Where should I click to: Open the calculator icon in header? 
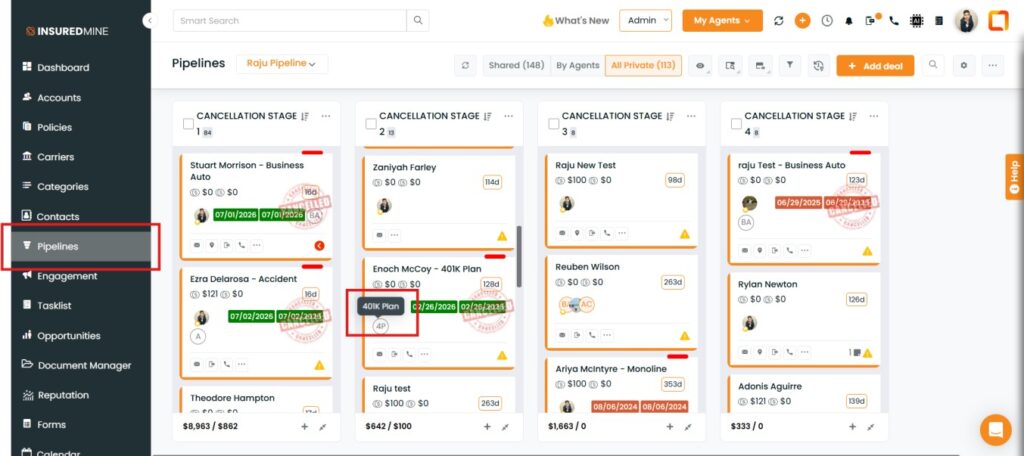pos(939,21)
